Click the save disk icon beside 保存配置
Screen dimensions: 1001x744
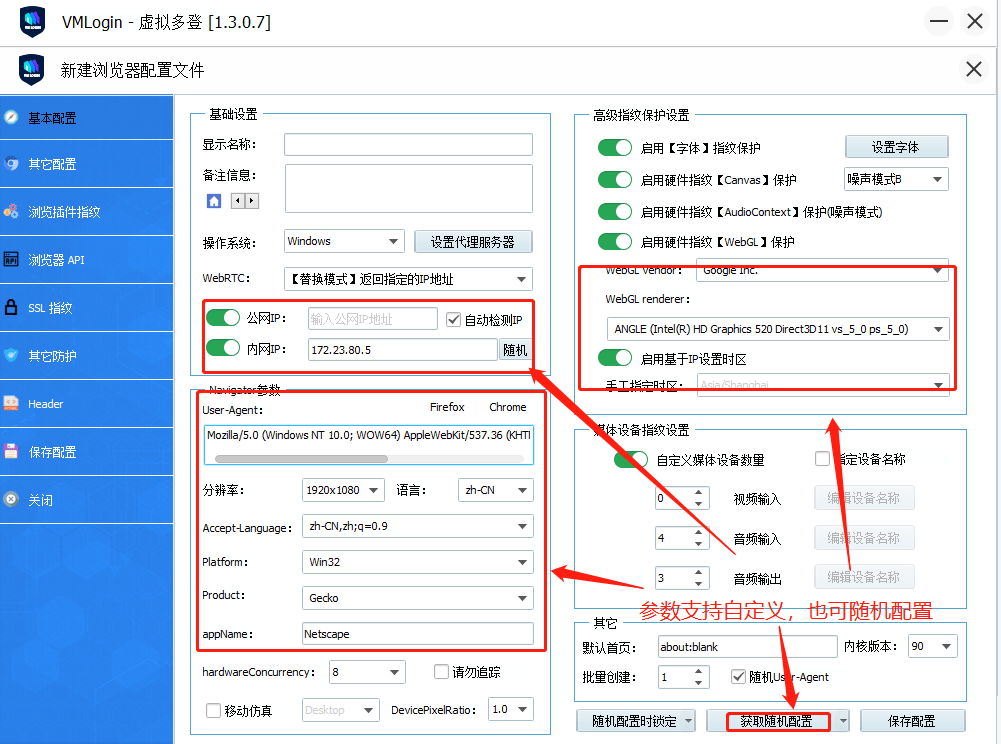[11, 452]
